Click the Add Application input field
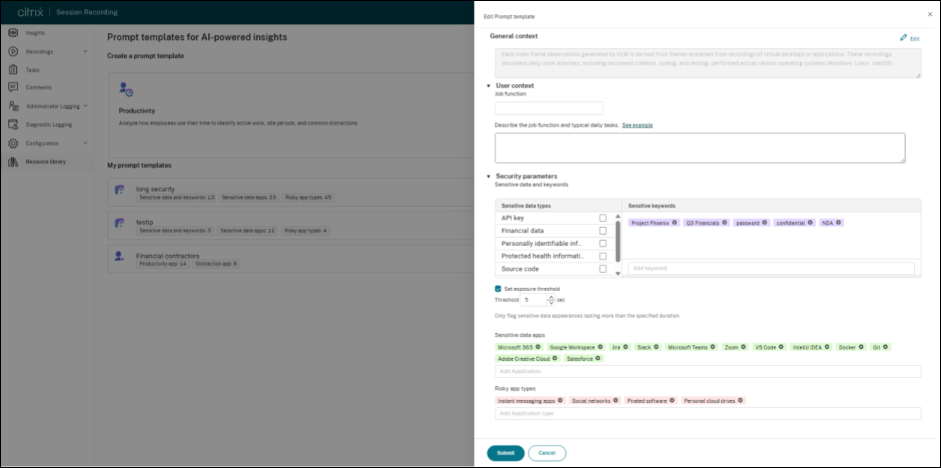The image size is (941, 468). click(x=708, y=371)
